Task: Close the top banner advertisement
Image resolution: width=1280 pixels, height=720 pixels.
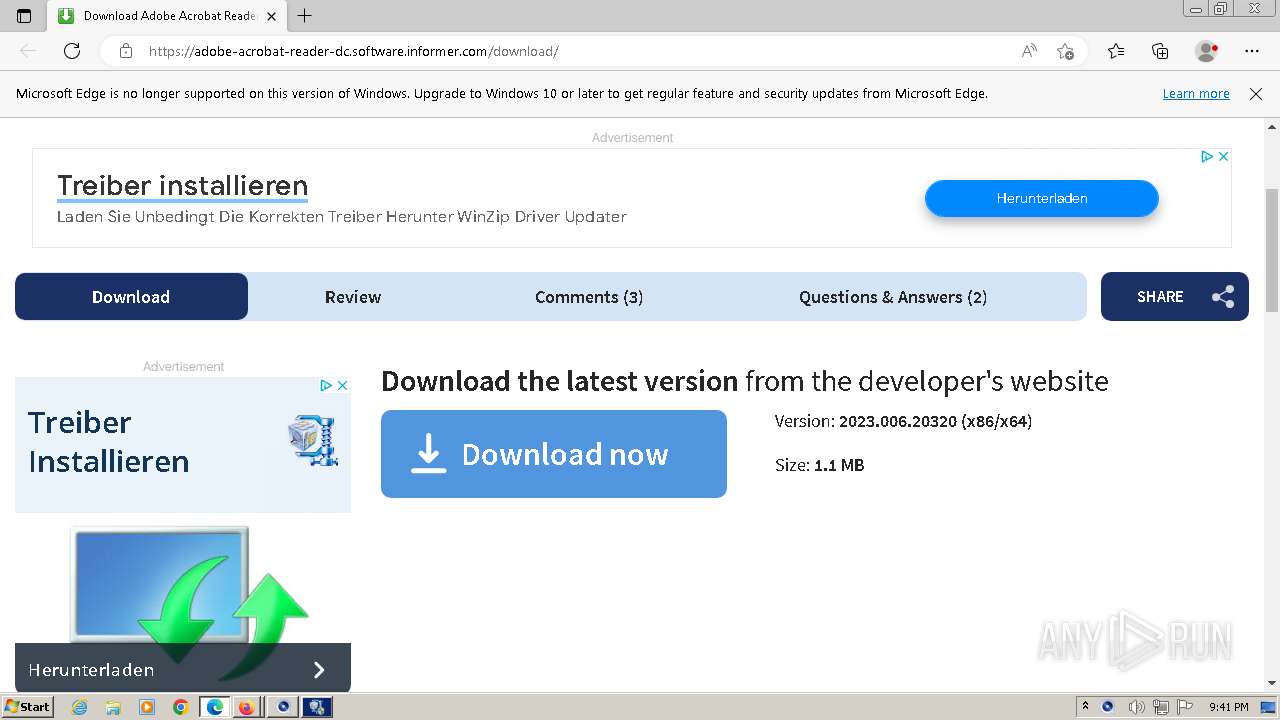Action: pyautogui.click(x=1223, y=157)
